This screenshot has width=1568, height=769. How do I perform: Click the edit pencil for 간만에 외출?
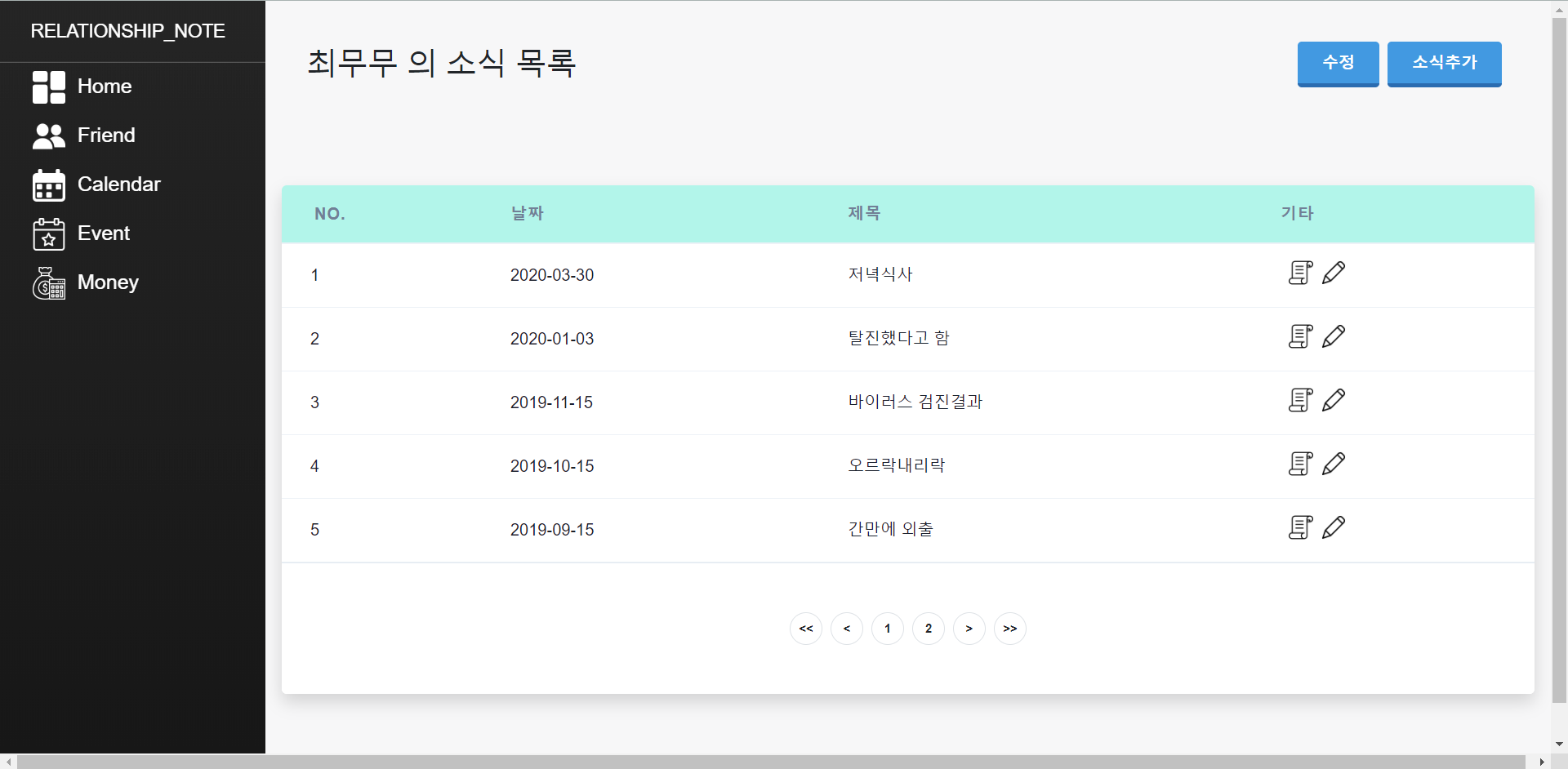(1334, 527)
